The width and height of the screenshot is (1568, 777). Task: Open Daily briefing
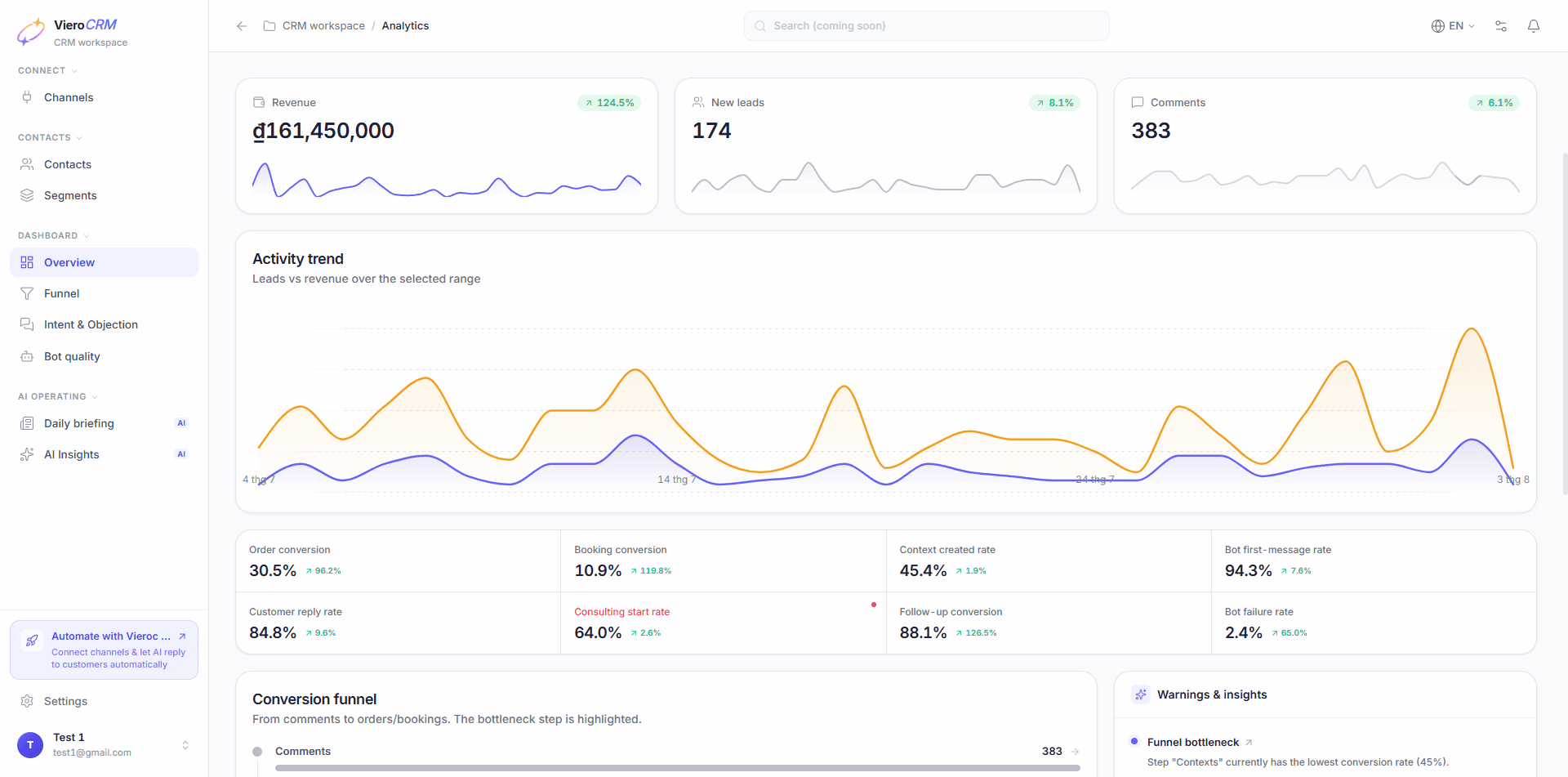coord(104,423)
